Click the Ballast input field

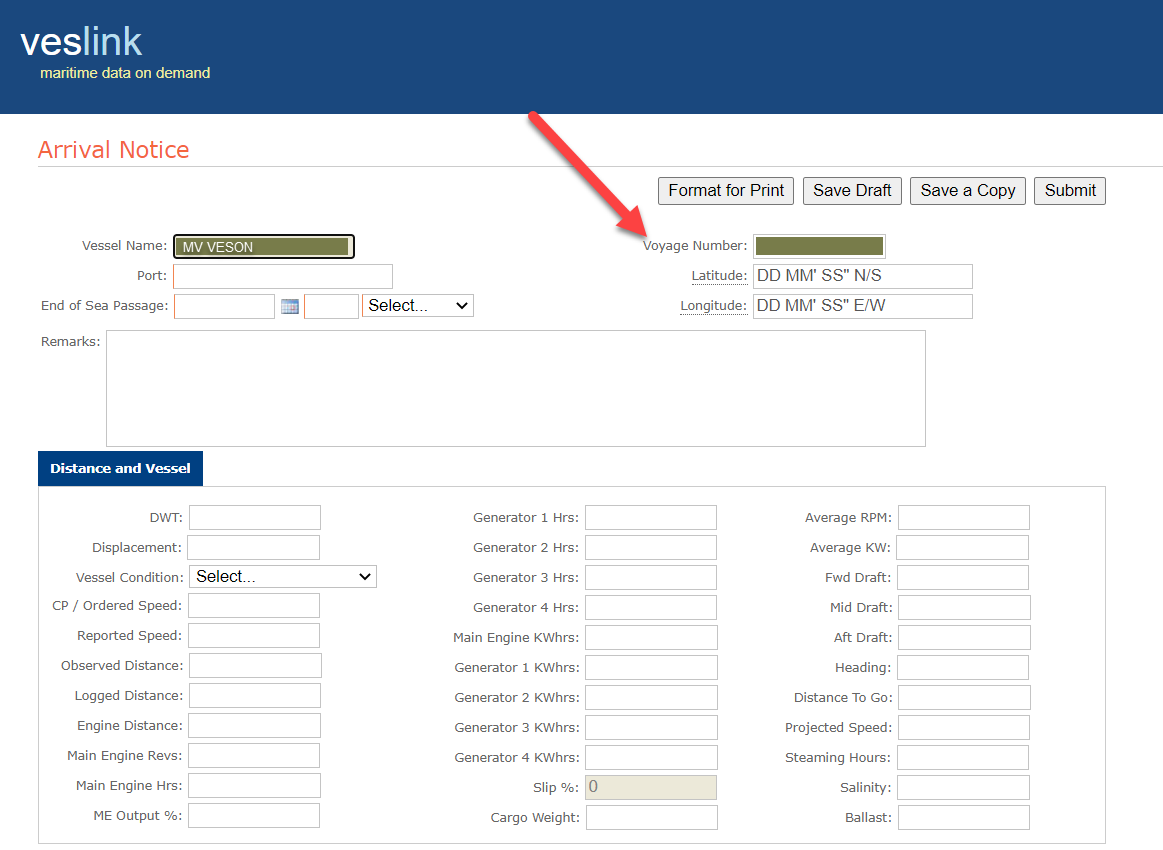pyautogui.click(x=963, y=817)
